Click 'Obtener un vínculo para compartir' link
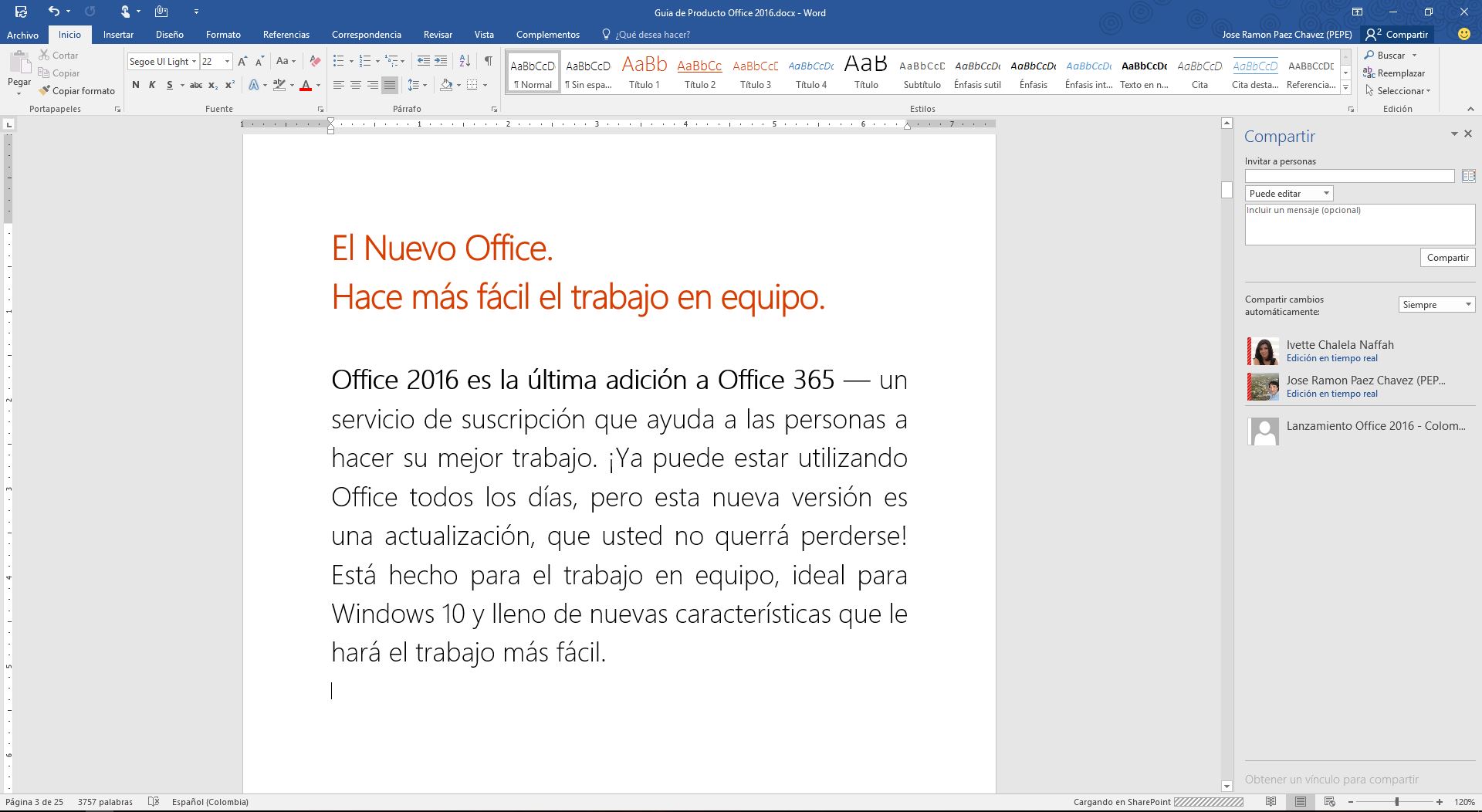Image resolution: width=1482 pixels, height=812 pixels. coord(1331,780)
